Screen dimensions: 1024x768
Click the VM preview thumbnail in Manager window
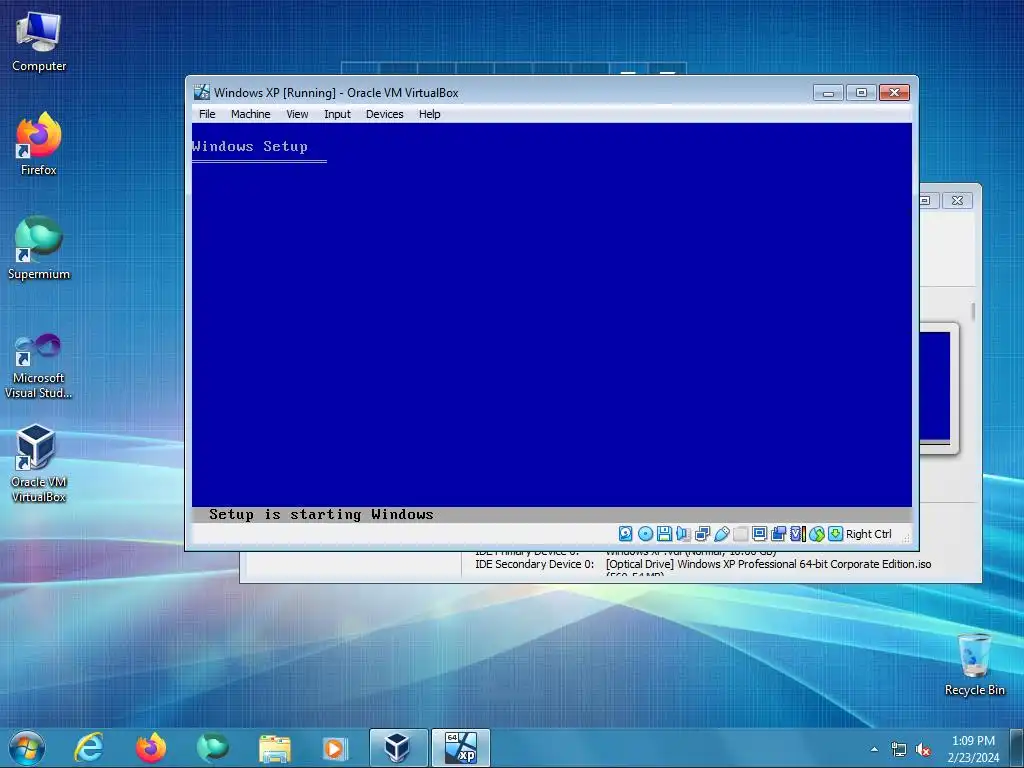tap(935, 386)
